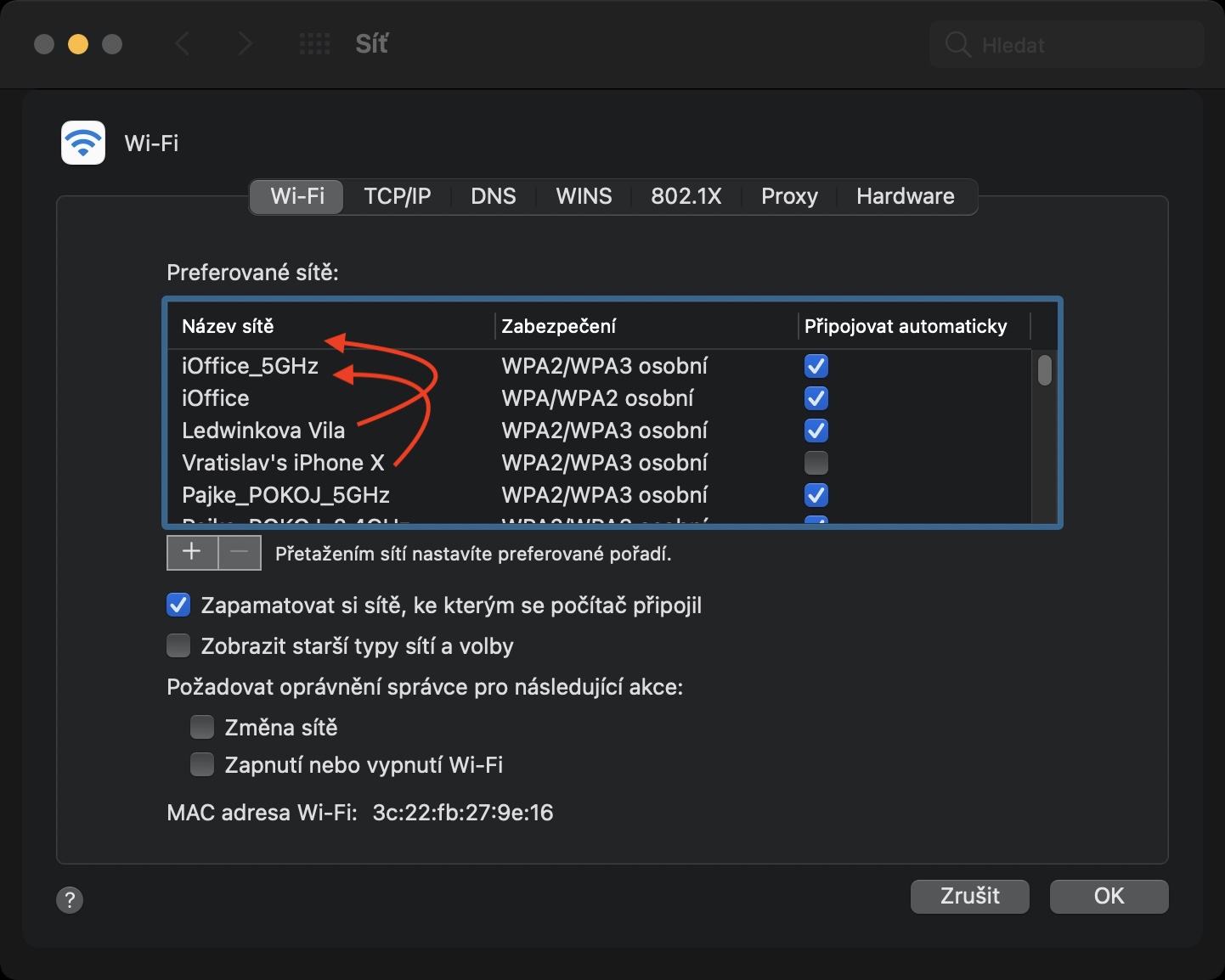This screenshot has height=980, width=1225.
Task: Add a preferred network with plus button
Action: click(x=192, y=553)
